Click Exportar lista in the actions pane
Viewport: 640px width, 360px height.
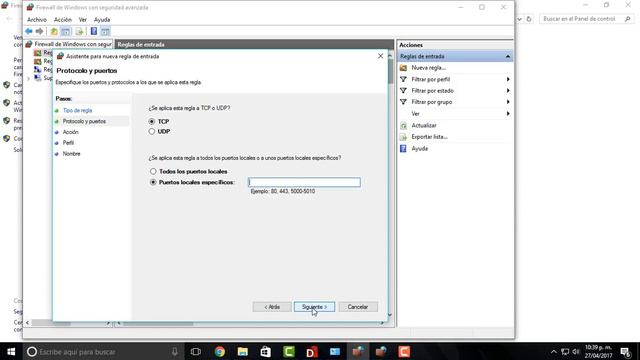pos(429,137)
